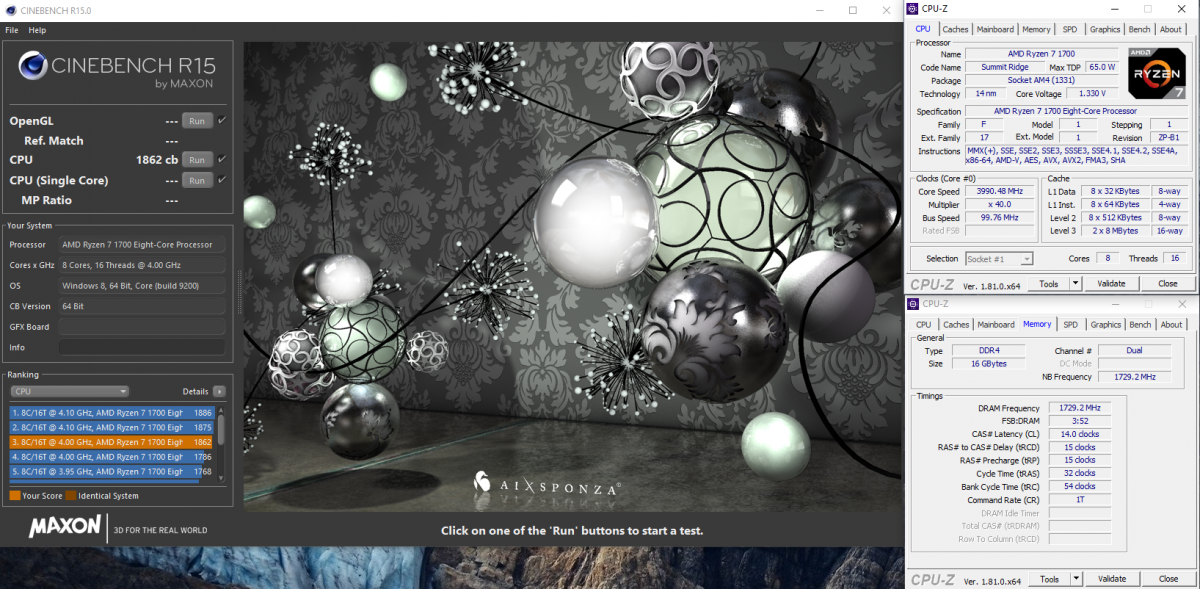The height and width of the screenshot is (589, 1200).
Task: Switch to Caches tab in lower CPU-Z
Action: click(x=956, y=324)
